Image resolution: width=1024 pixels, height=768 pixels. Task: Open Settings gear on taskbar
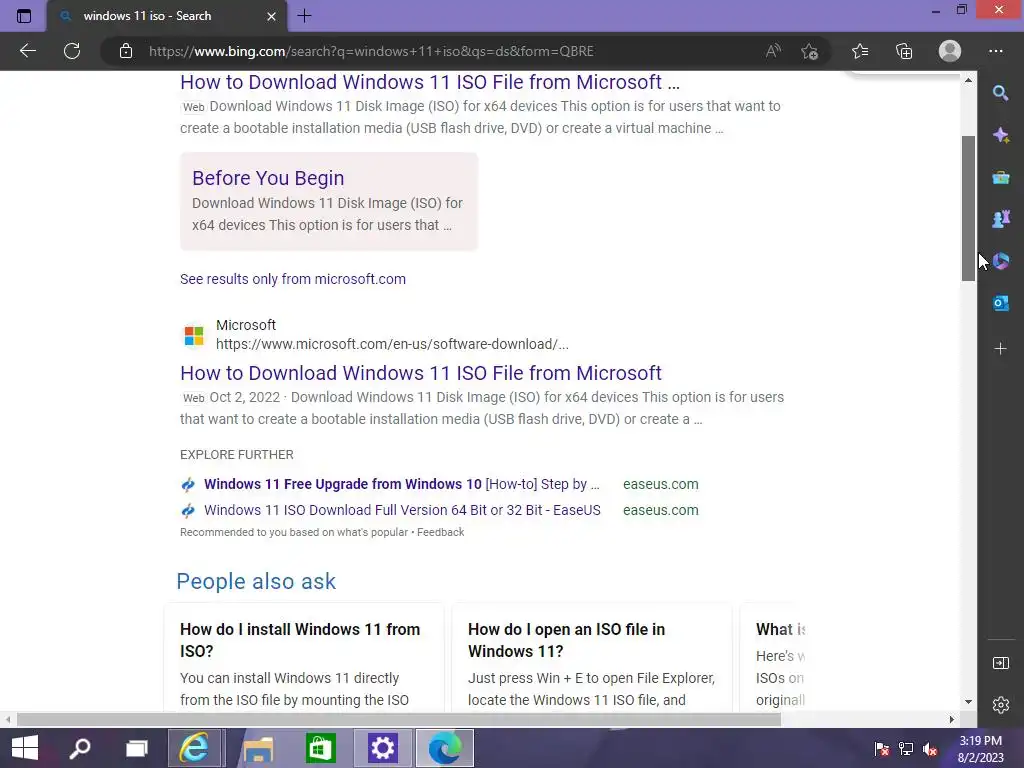382,748
